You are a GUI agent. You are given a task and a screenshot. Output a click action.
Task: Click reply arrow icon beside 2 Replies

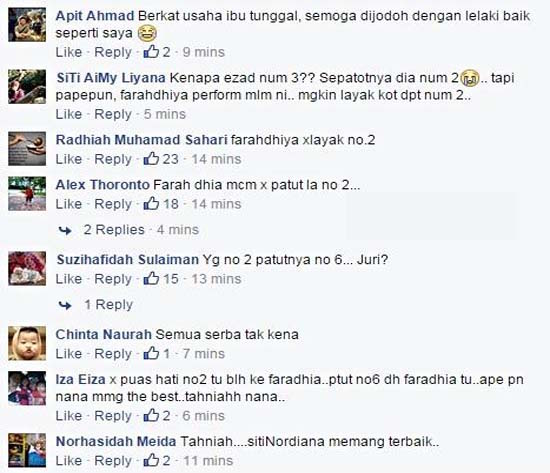click(65, 231)
